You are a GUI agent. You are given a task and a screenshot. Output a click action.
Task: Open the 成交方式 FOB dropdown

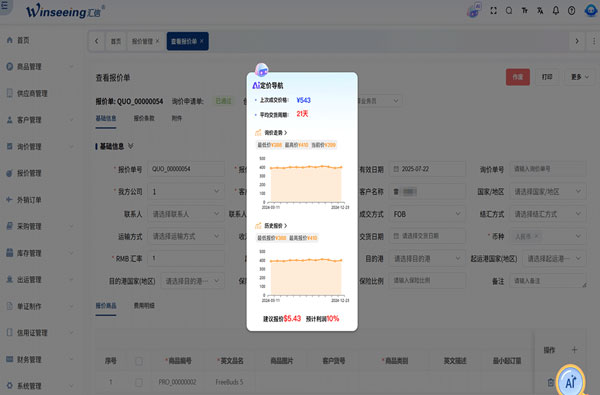[427, 214]
